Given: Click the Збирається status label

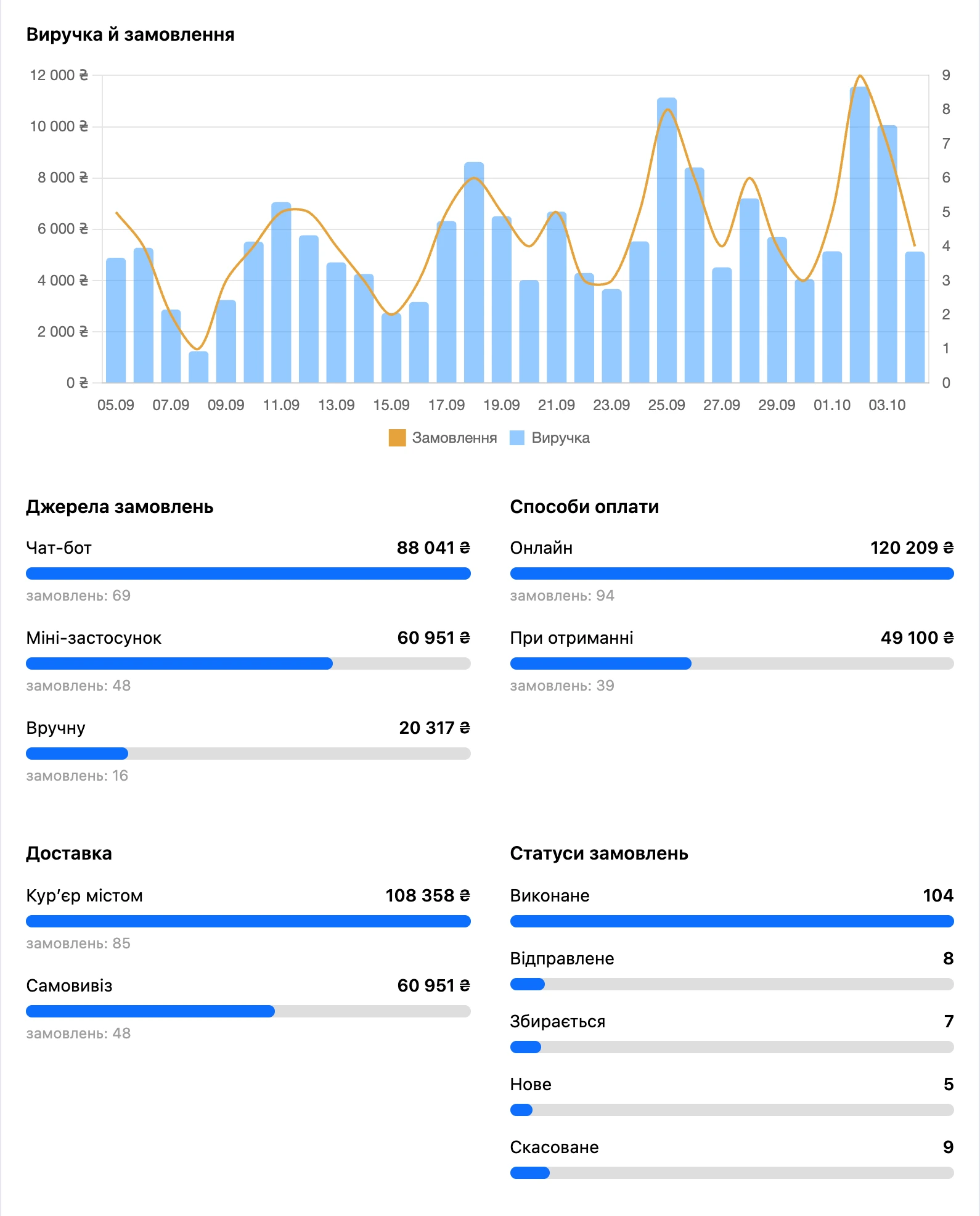Looking at the screenshot, I should (x=558, y=1021).
